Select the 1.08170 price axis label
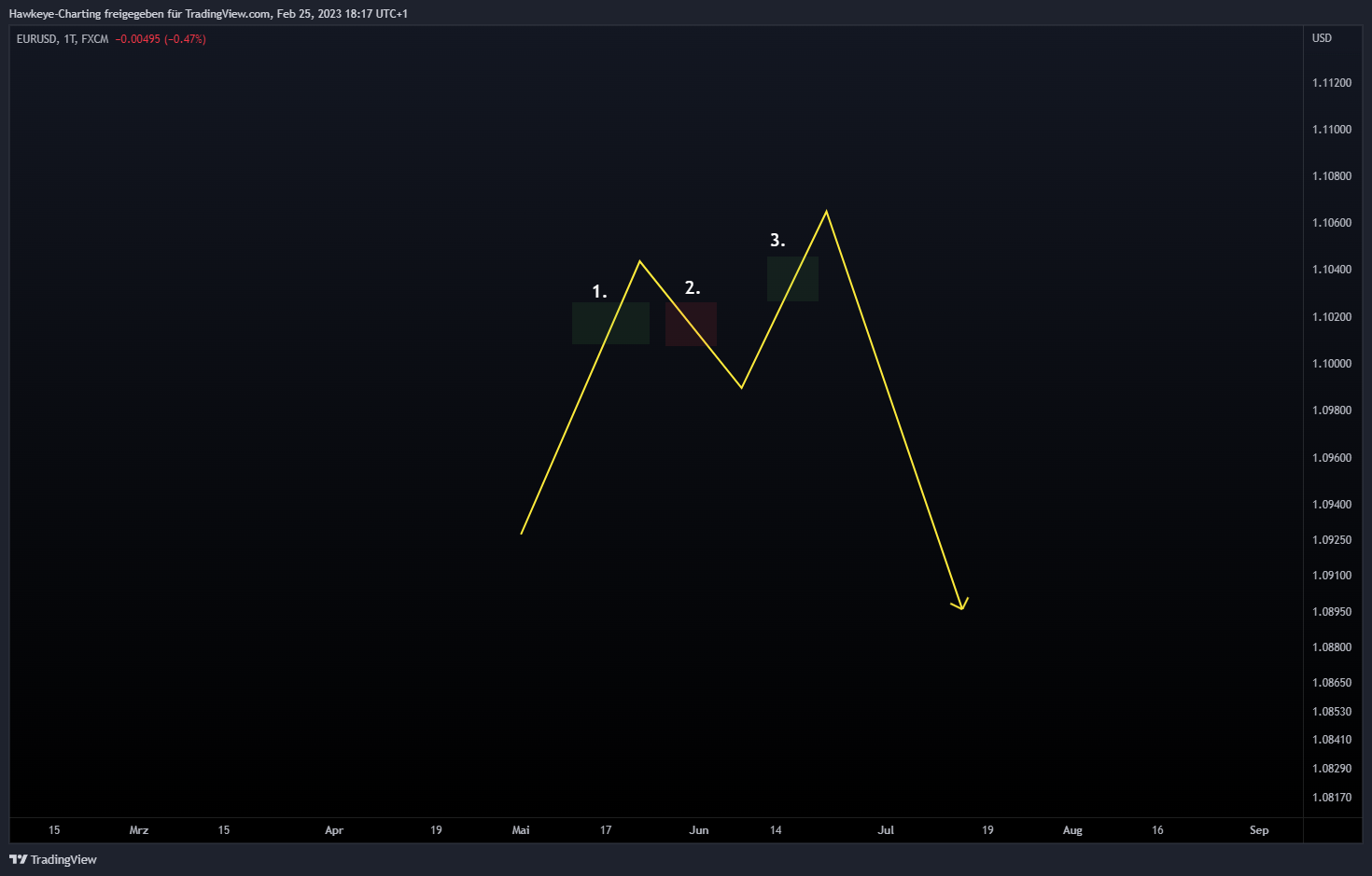This screenshot has height=876, width=1372. (x=1332, y=798)
